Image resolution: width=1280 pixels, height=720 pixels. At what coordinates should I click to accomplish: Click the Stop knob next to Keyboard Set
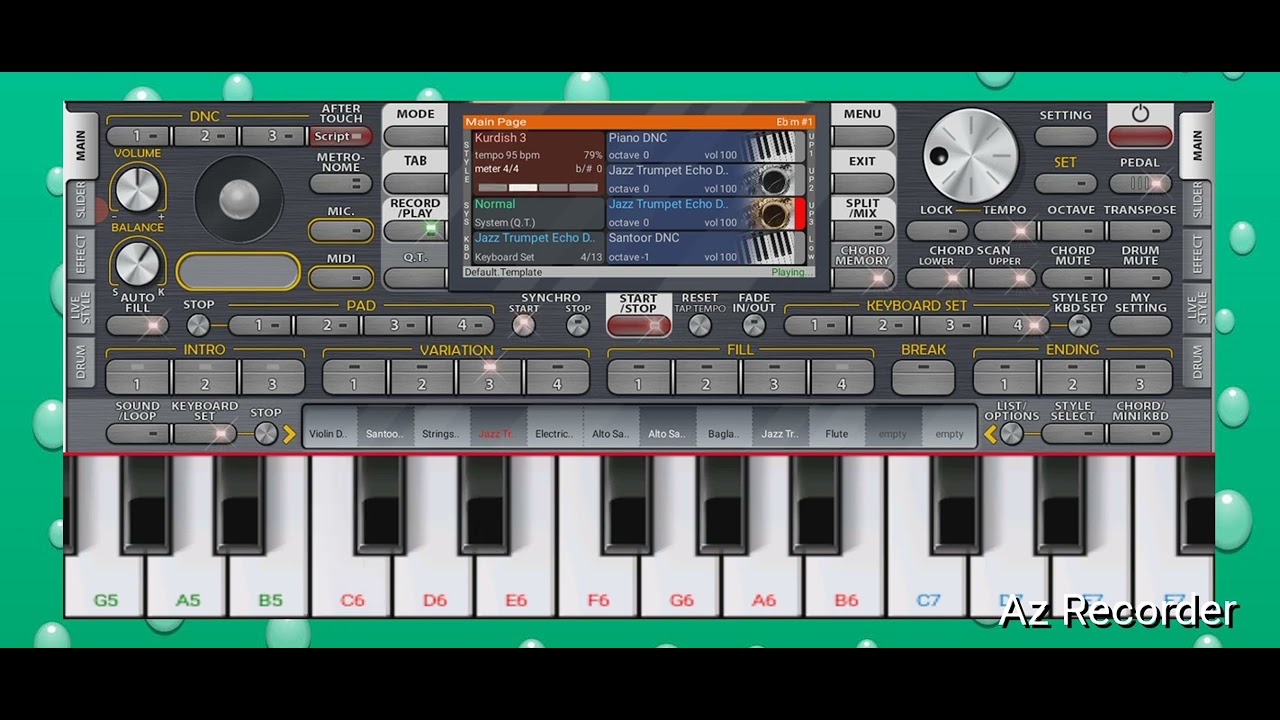(265, 434)
